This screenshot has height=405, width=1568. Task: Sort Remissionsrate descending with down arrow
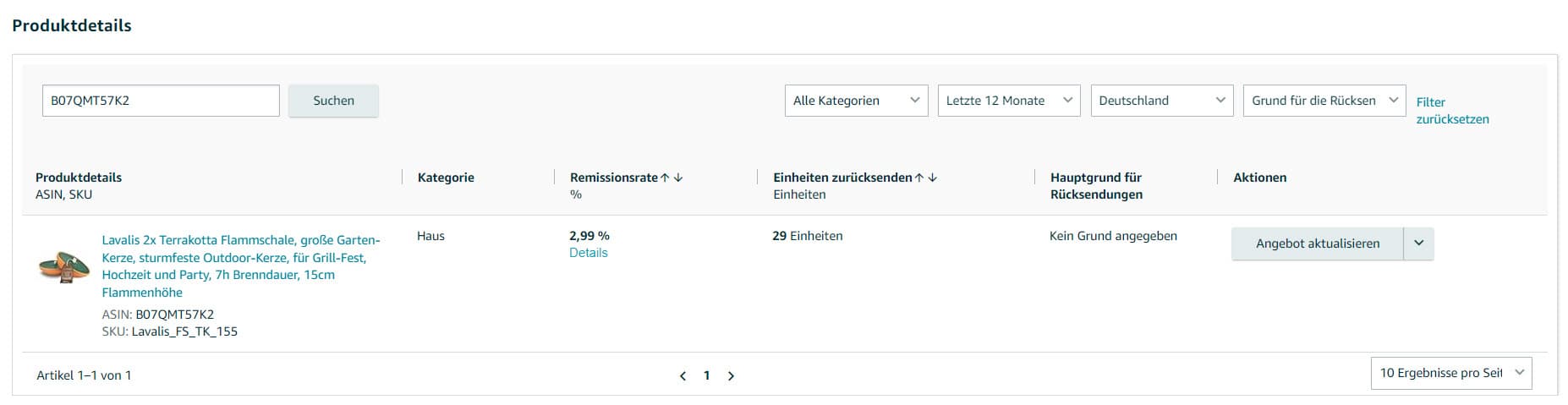[678, 178]
